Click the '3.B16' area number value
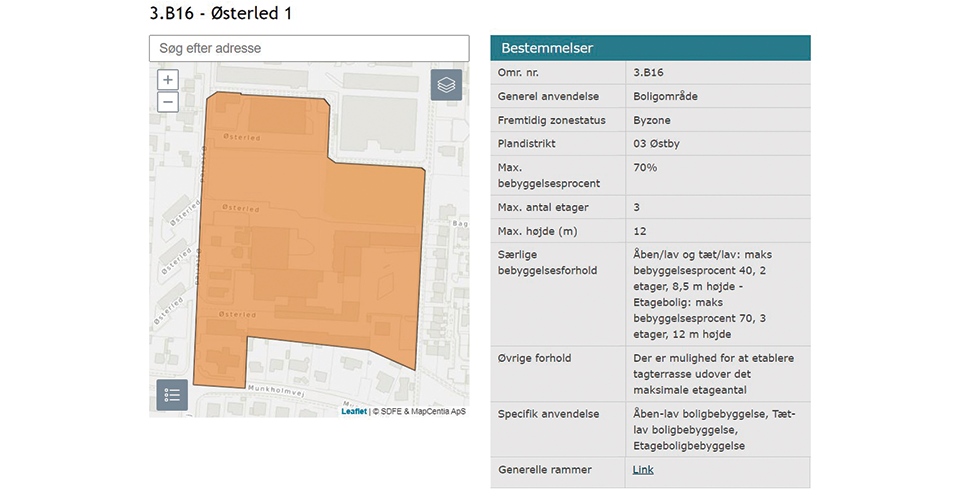This screenshot has height=500, width=960. click(648, 72)
